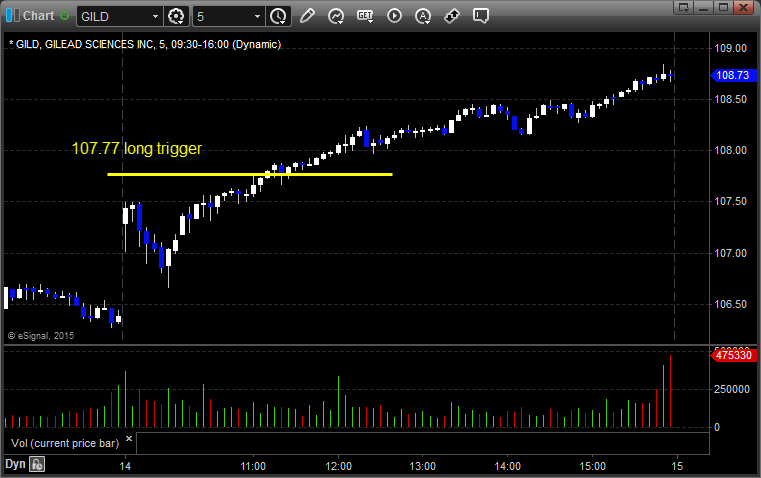
Task: Open the GILD symbol dropdown
Action: pyautogui.click(x=155, y=16)
